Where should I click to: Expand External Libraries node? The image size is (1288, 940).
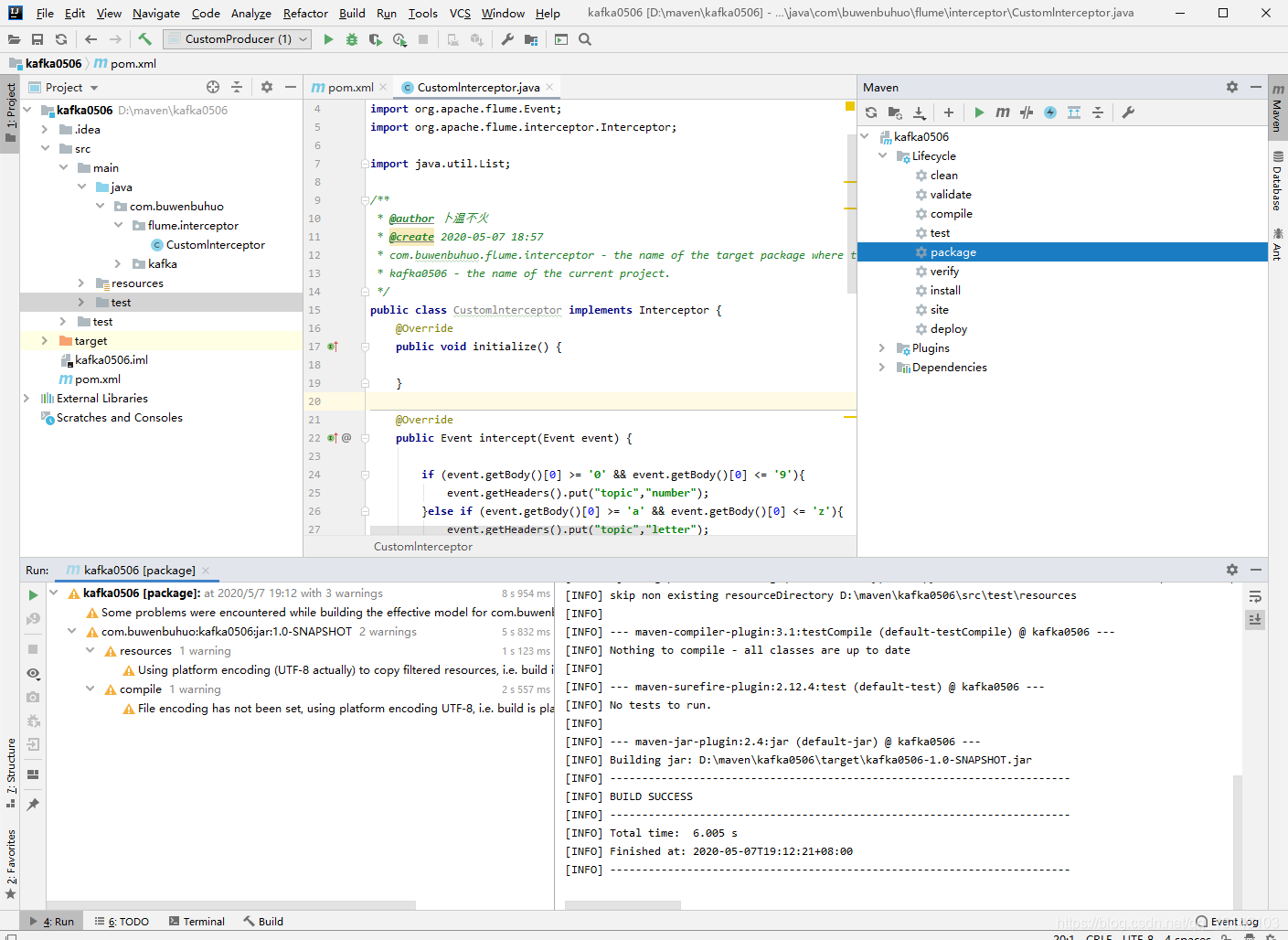[x=27, y=398]
